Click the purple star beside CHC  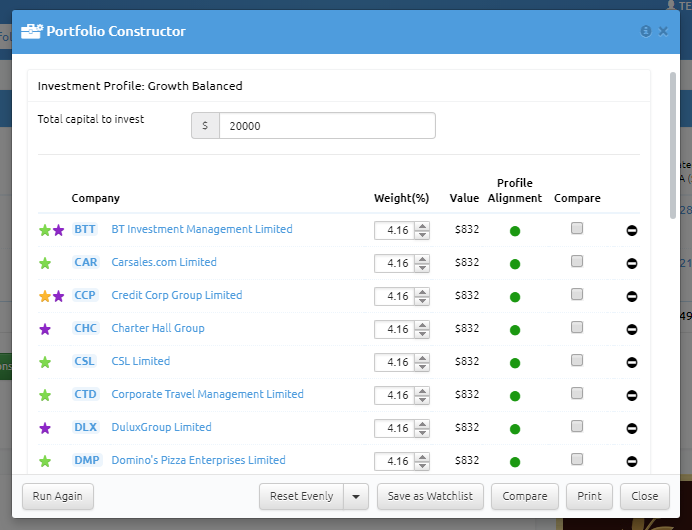pos(45,329)
